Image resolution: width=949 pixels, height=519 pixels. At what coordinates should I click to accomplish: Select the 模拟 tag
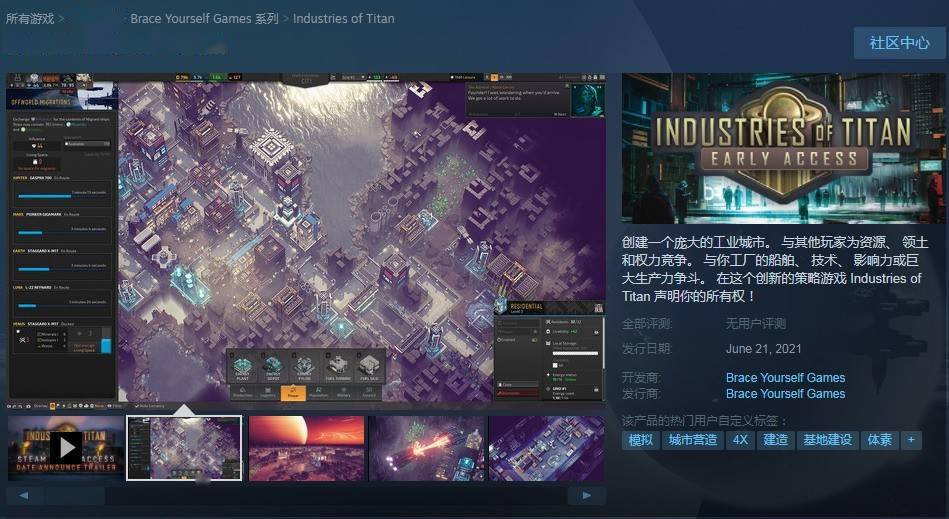[640, 440]
